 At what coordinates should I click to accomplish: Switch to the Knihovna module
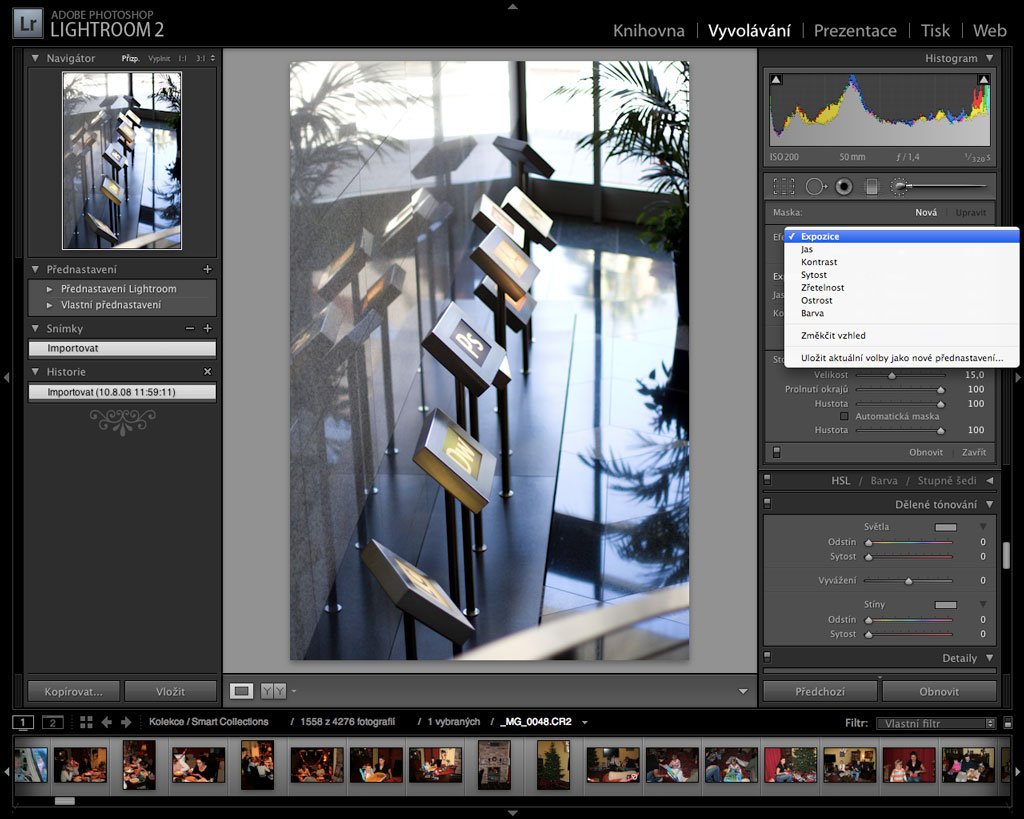[648, 30]
